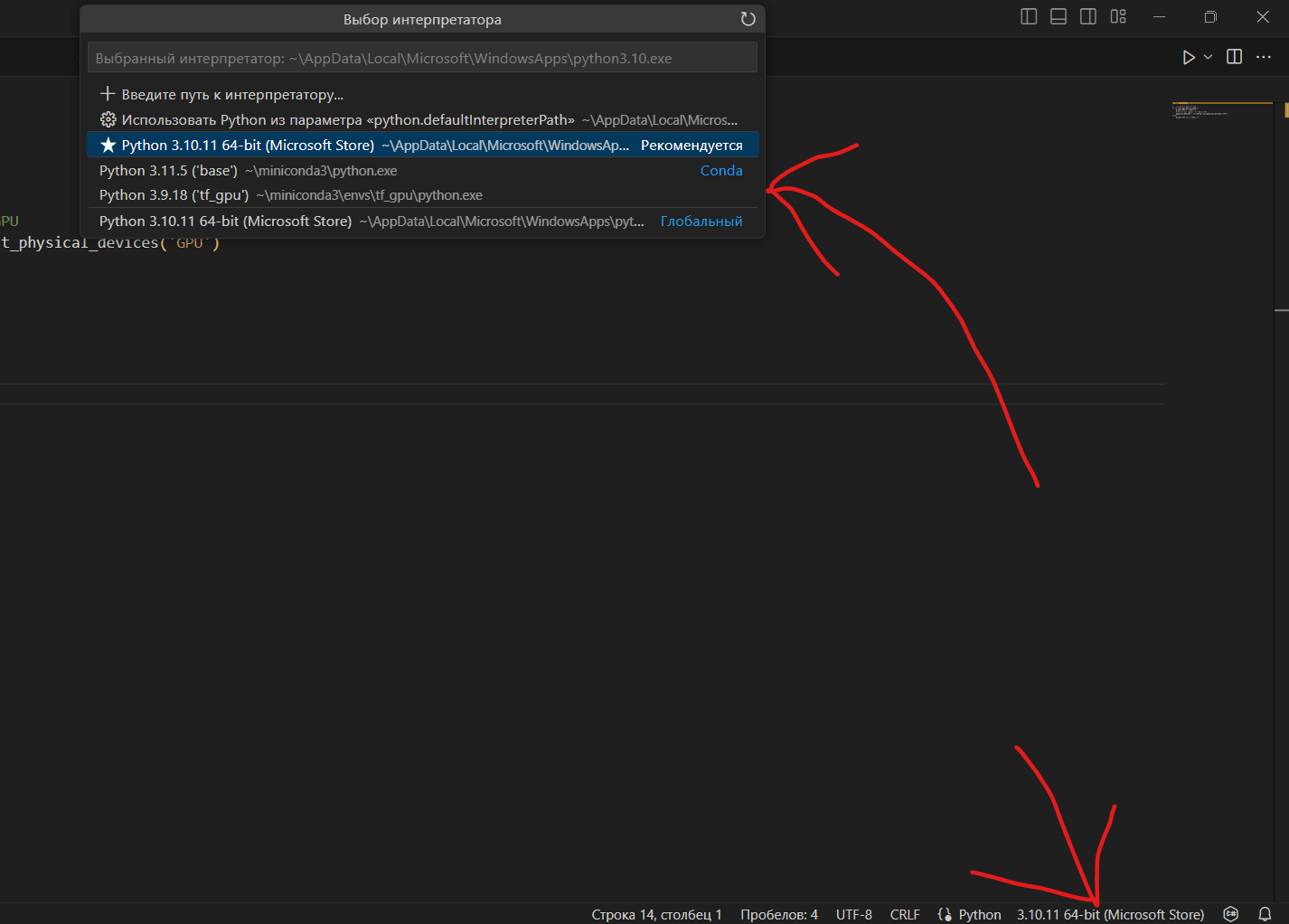Close the VS Code window
The height and width of the screenshot is (924, 1289).
(x=1263, y=16)
